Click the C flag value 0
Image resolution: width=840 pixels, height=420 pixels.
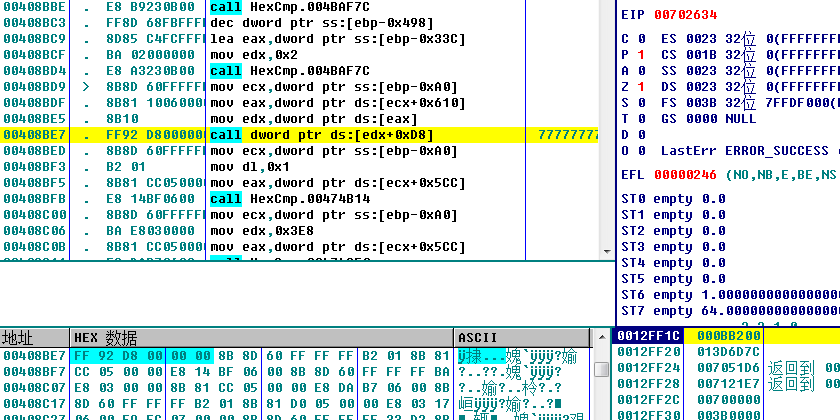point(641,39)
